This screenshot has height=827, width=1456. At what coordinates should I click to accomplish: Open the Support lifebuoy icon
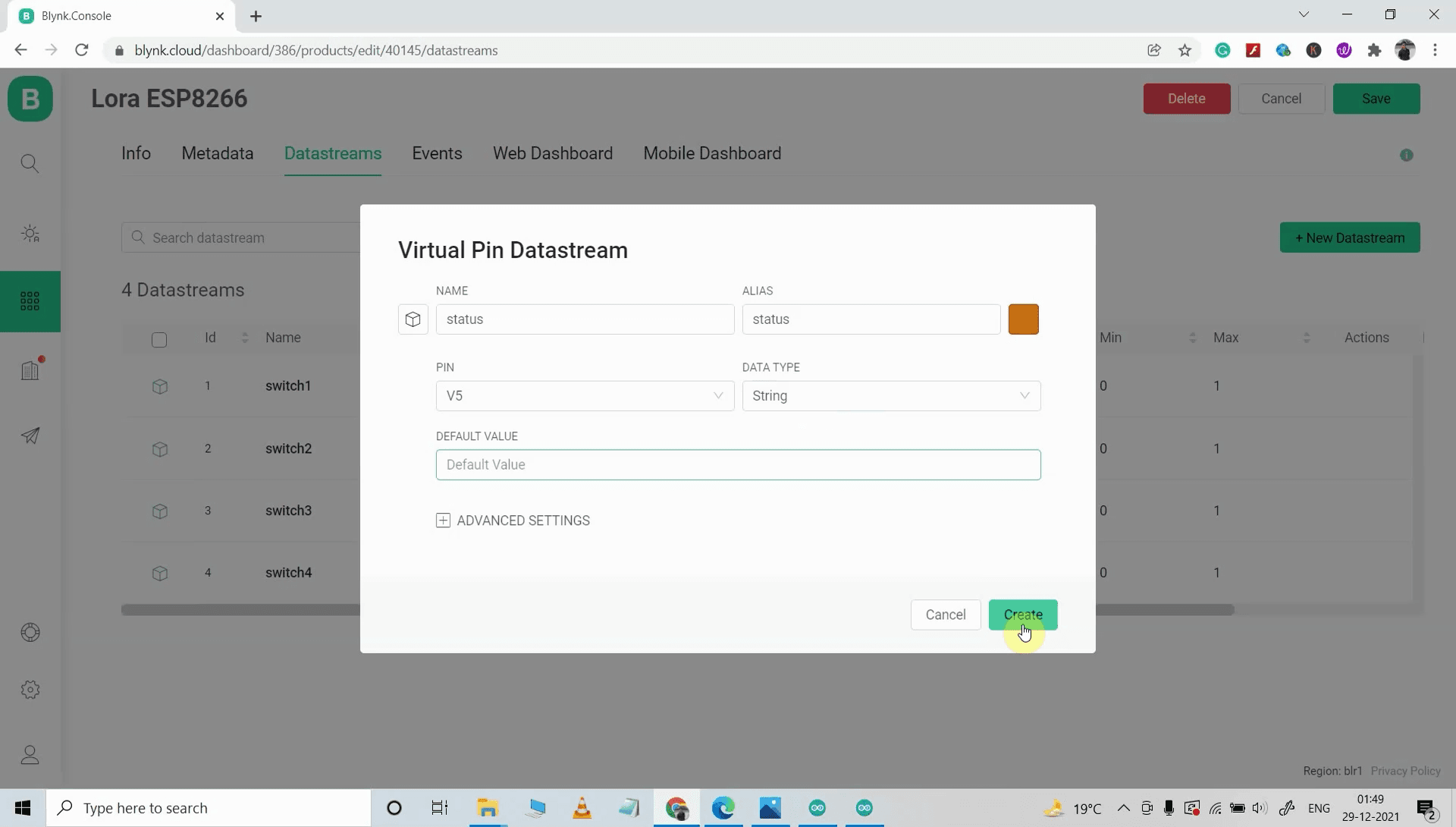pos(30,632)
